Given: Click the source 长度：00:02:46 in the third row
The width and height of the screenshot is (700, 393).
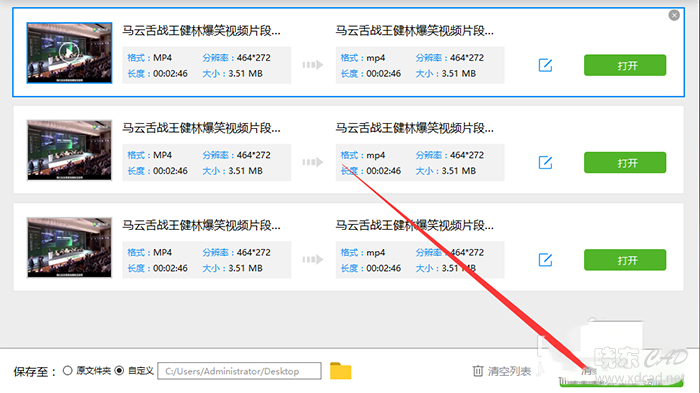Looking at the screenshot, I should 157,268.
